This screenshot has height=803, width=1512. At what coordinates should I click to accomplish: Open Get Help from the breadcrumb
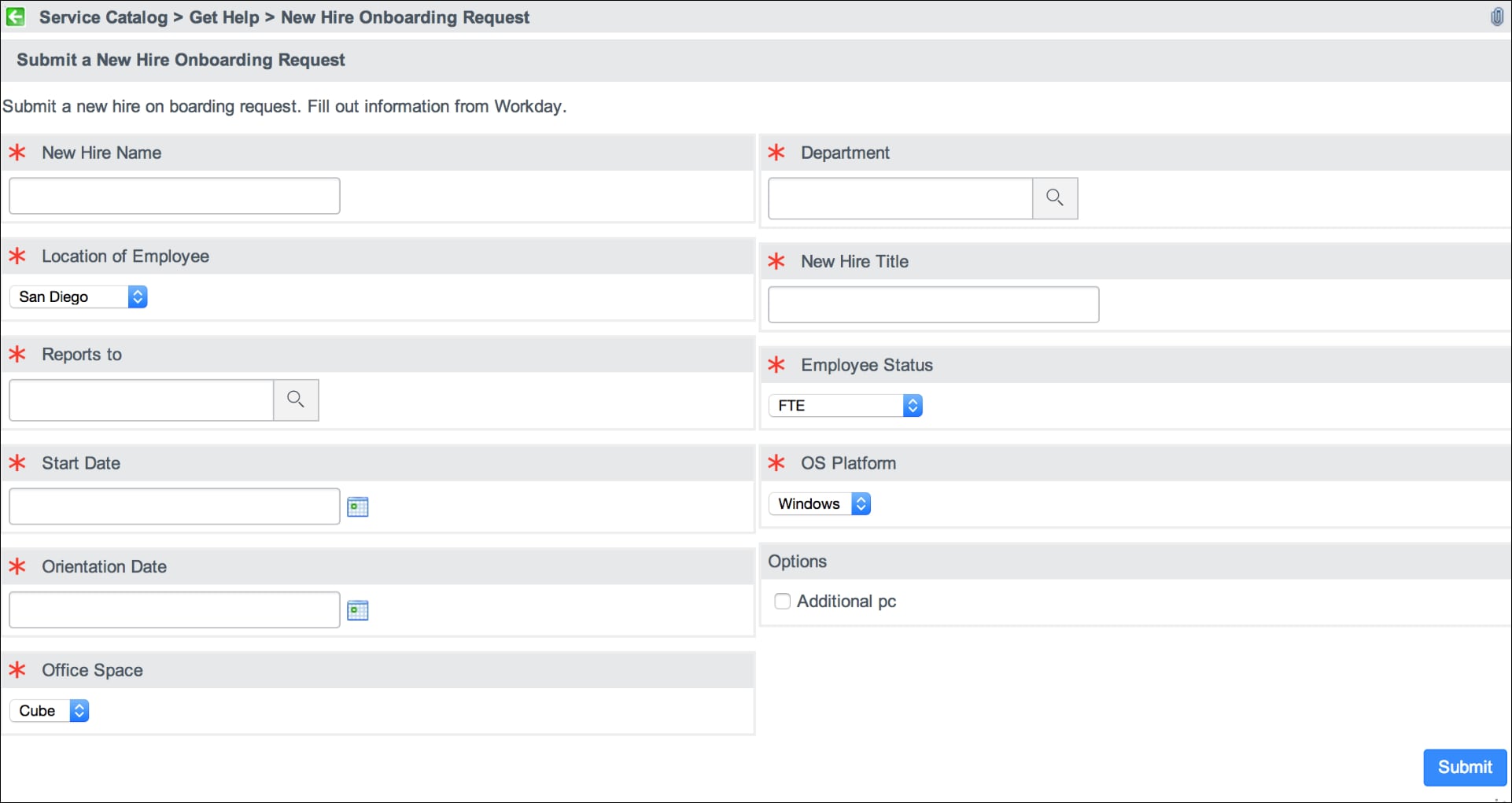click(x=223, y=17)
